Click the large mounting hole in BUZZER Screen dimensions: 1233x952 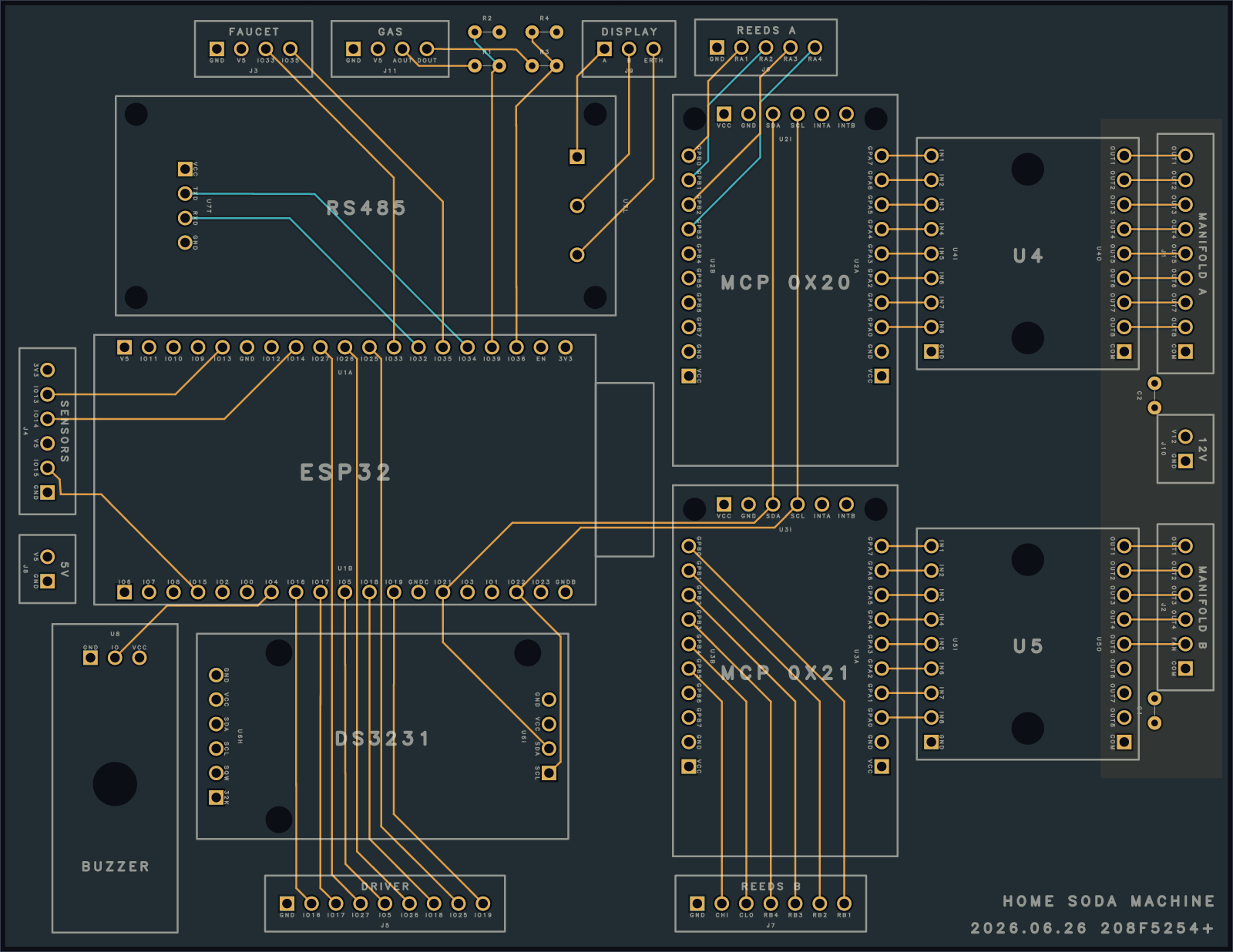[115, 784]
